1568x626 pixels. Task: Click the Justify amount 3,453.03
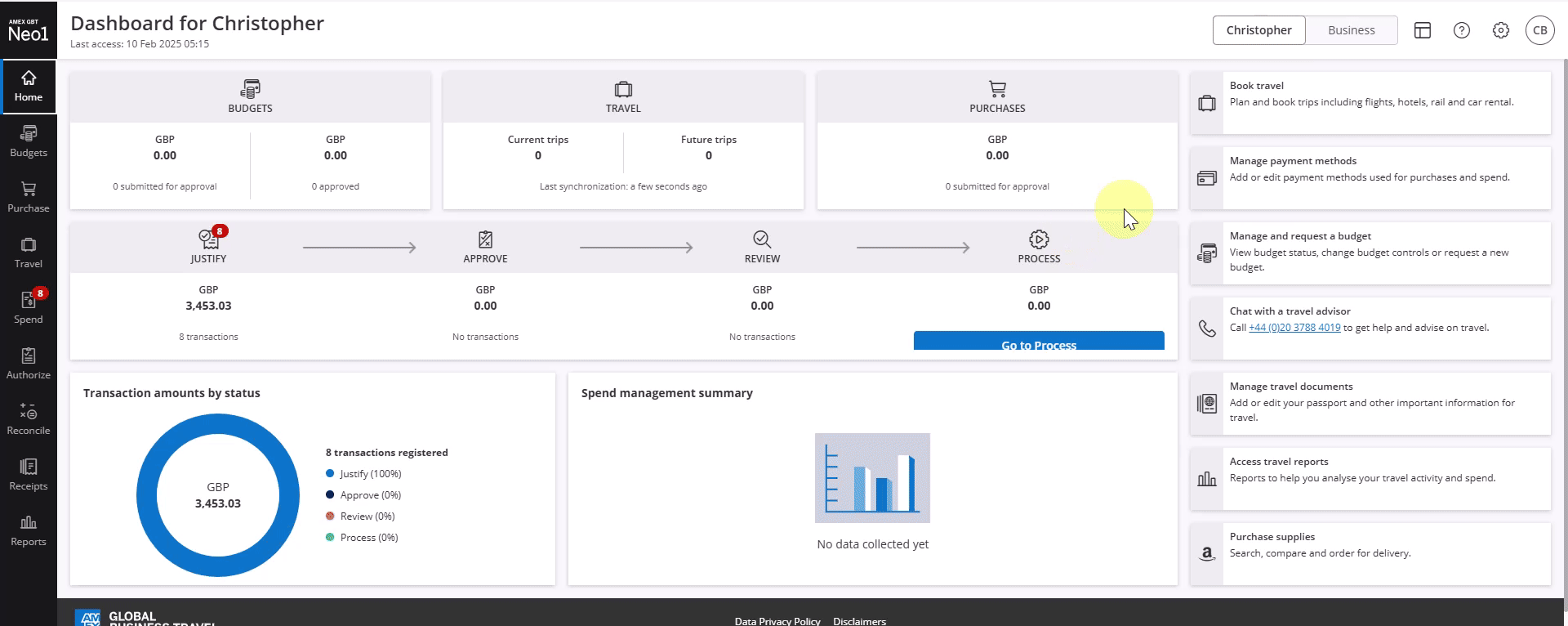208,306
